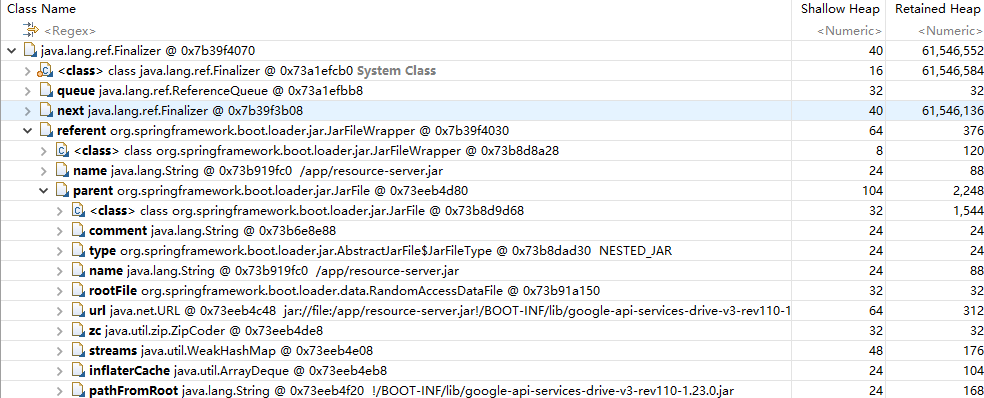Image resolution: width=984 pixels, height=398 pixels.
Task: Select name String row under parent JarFile
Action: 492,271
